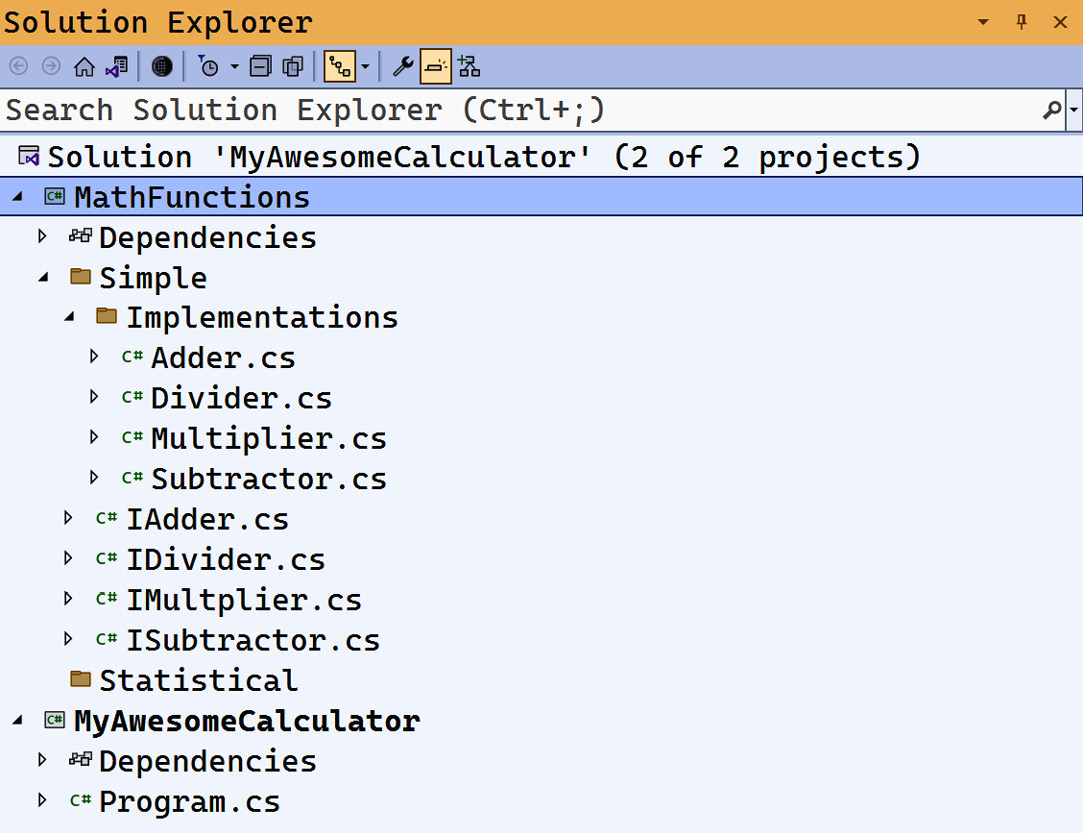1083x833 pixels.
Task: Select the Statistical folder
Action: click(x=197, y=681)
